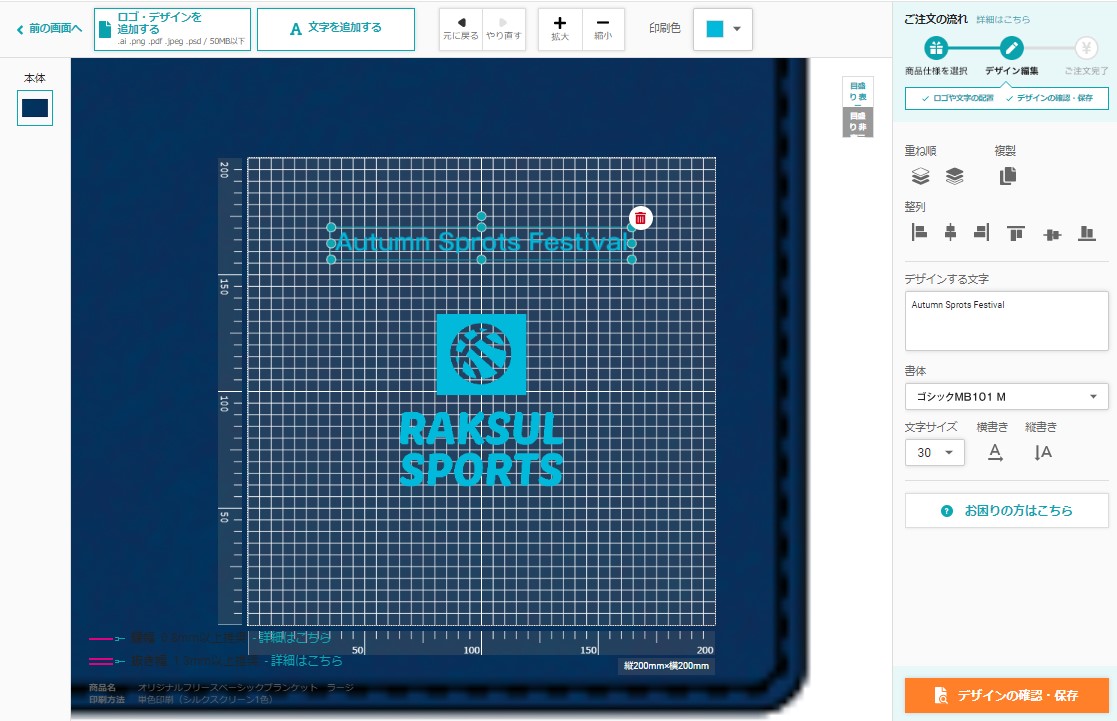This screenshot has height=721, width=1117.
Task: Align left using the first 整列 icon
Action: click(919, 232)
